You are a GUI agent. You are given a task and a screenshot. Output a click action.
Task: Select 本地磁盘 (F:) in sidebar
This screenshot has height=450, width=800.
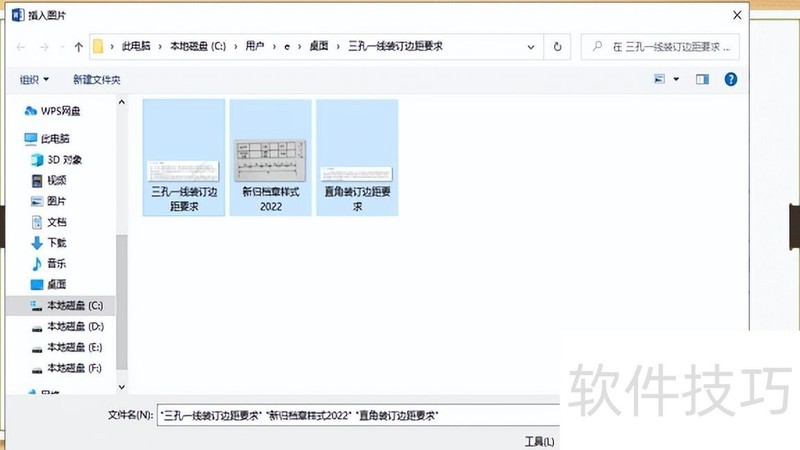click(67, 368)
